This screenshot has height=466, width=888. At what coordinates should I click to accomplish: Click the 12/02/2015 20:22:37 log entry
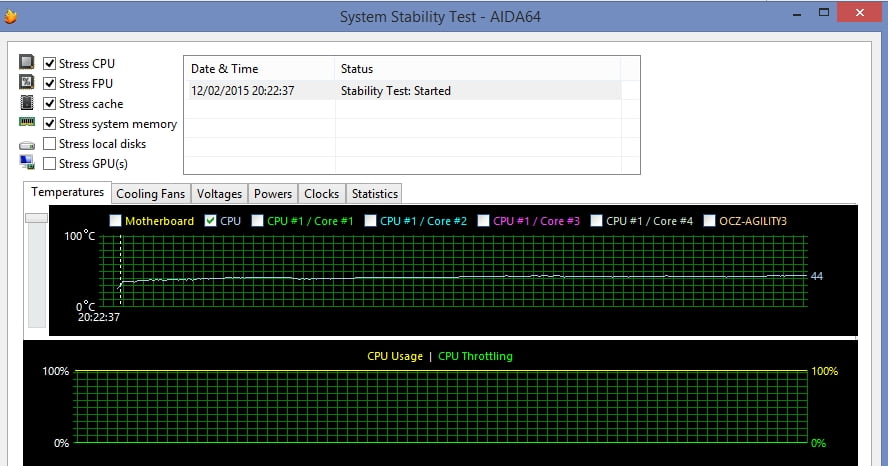coord(242,91)
